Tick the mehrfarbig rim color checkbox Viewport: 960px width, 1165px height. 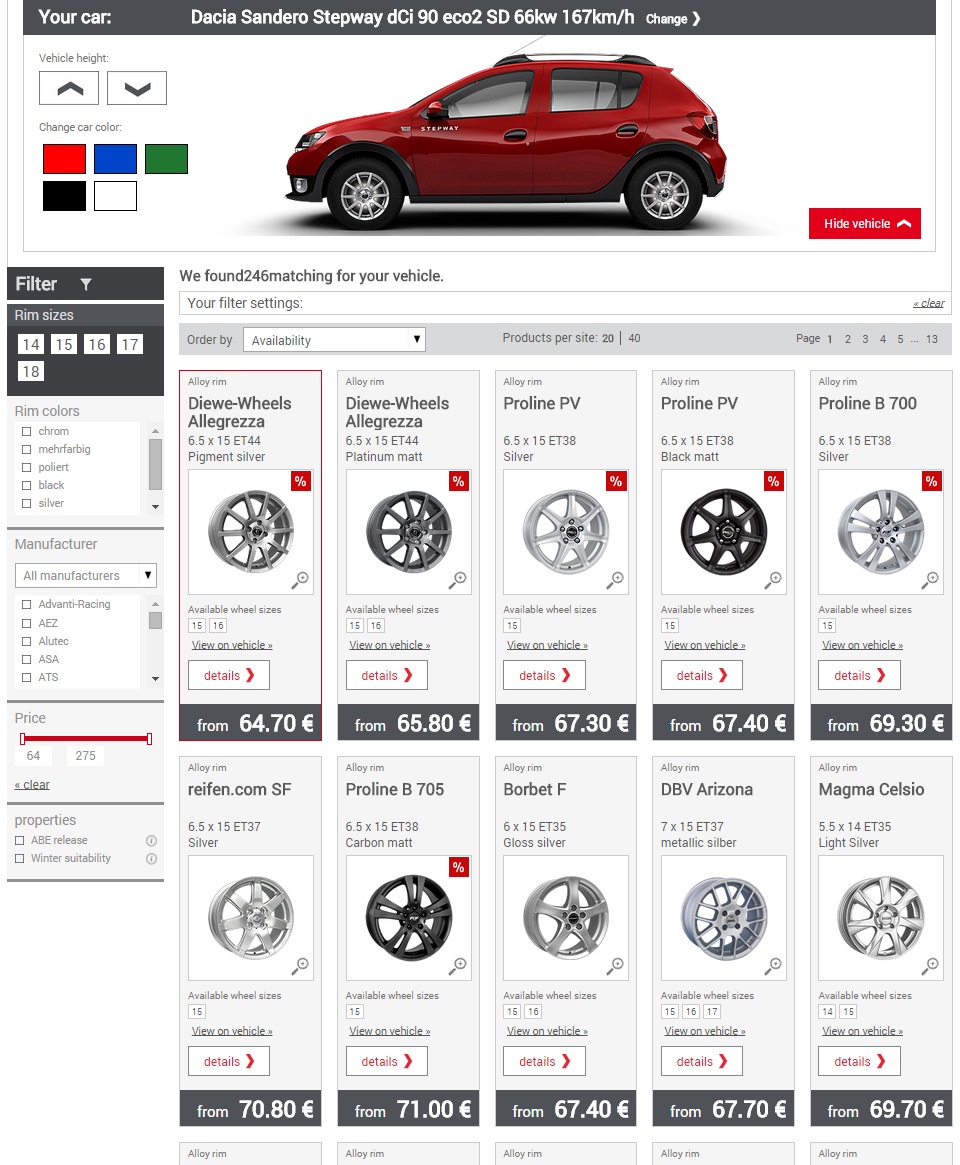[x=27, y=449]
